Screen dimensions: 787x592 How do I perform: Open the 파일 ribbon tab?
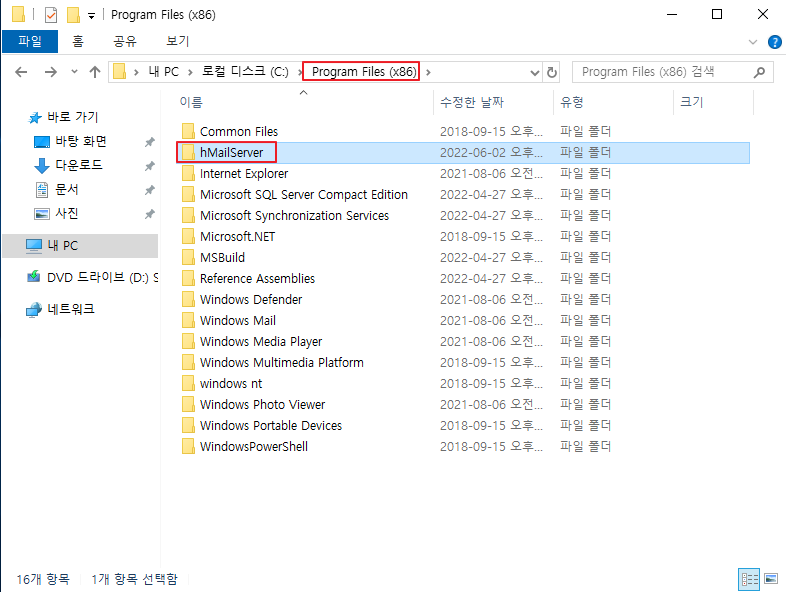(x=30, y=41)
